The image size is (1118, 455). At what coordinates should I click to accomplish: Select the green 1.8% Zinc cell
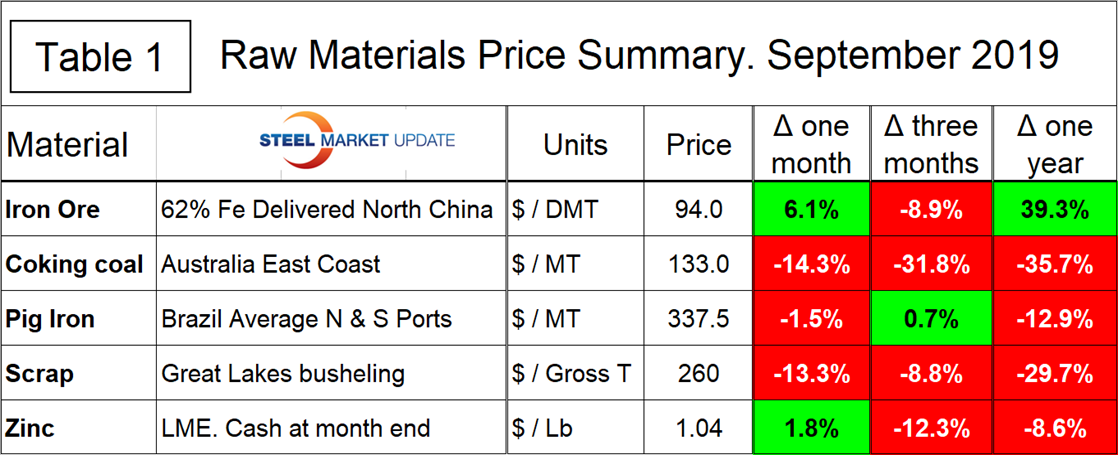tap(811, 428)
